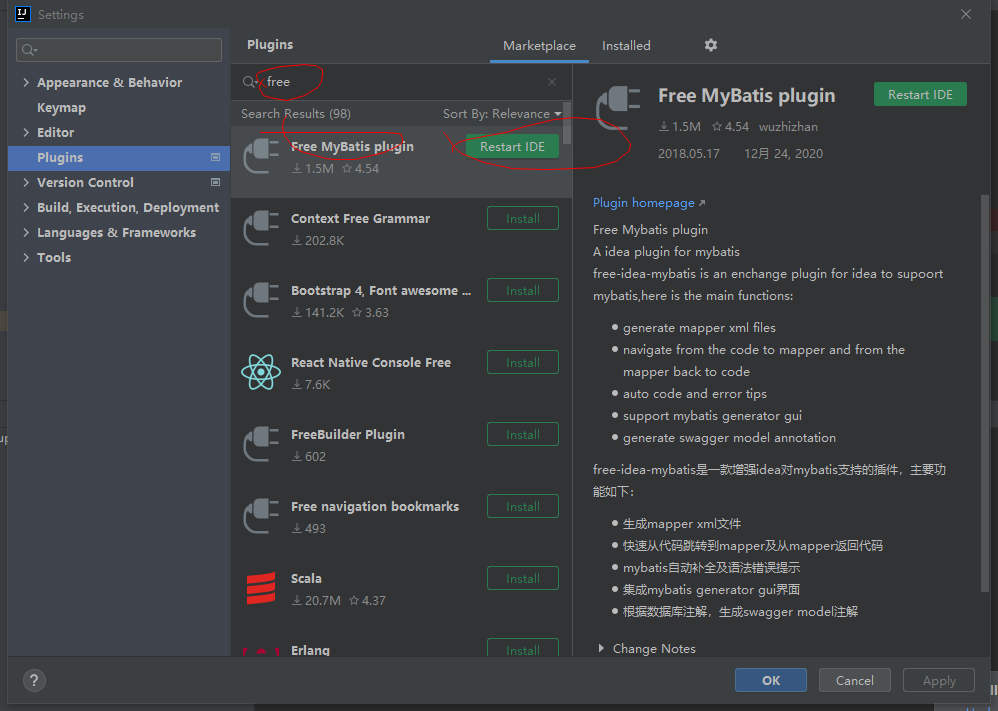This screenshot has height=711, width=998.
Task: Select the React Native Console Free plugin name
Action: coord(371,362)
